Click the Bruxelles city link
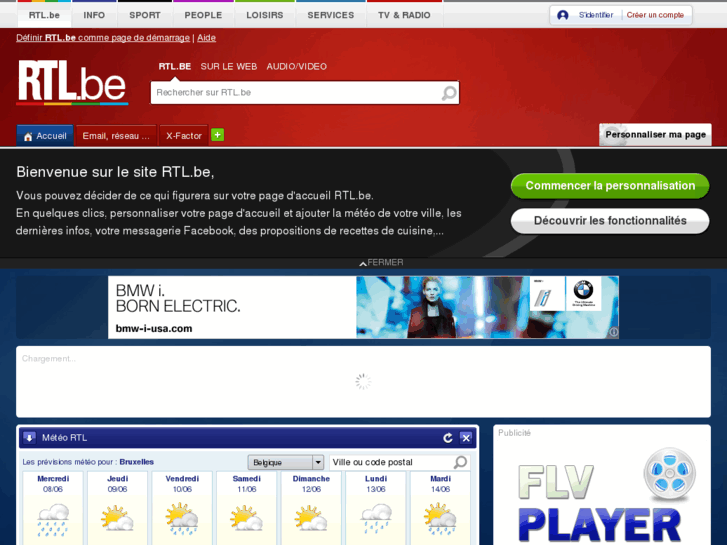727x545 pixels. tap(136, 462)
